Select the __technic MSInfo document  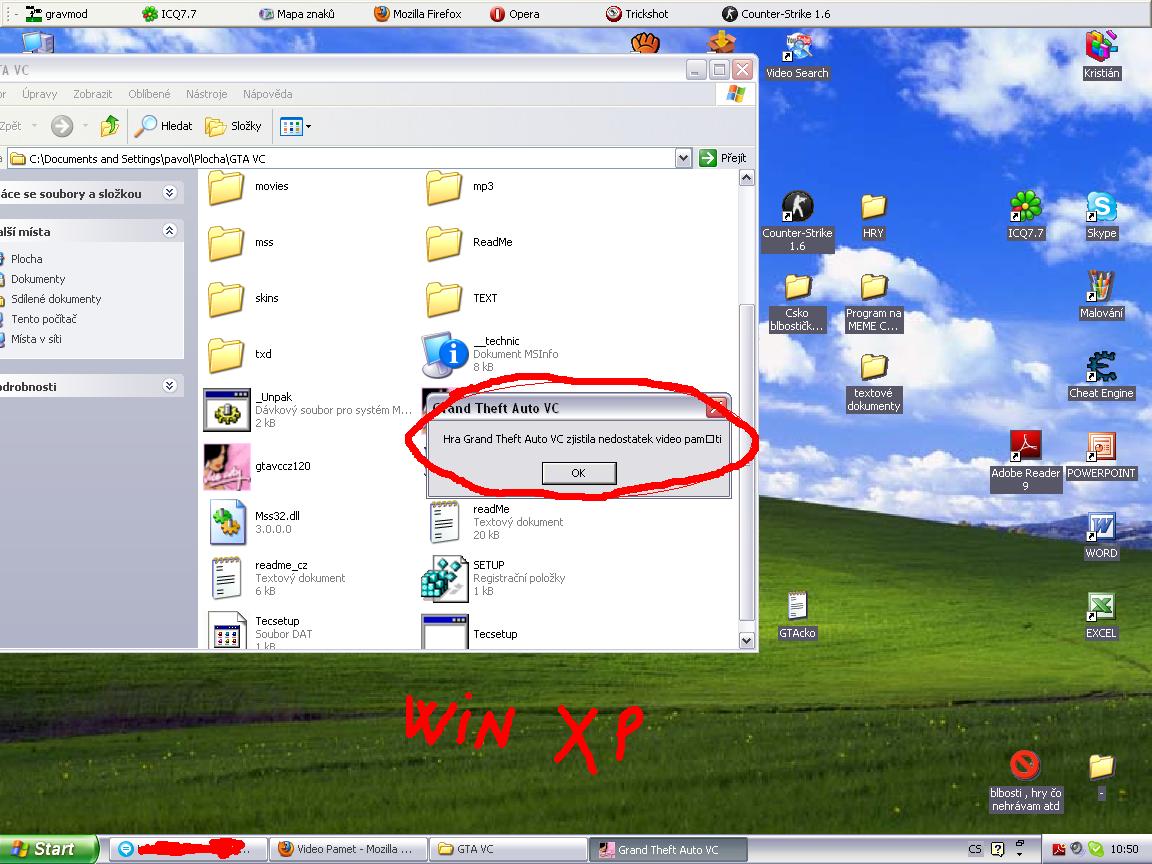(x=490, y=354)
